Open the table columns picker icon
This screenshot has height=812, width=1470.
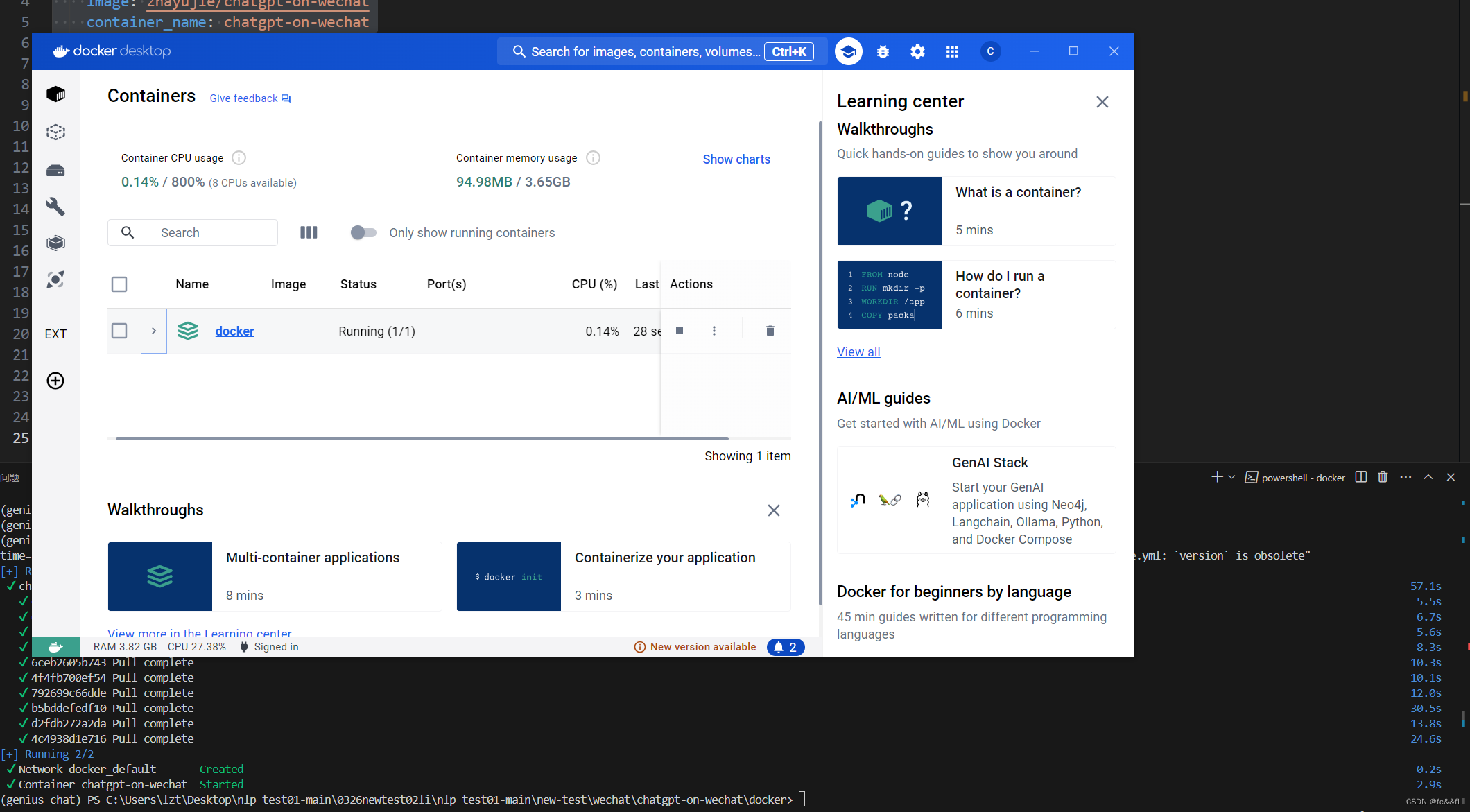coord(309,232)
